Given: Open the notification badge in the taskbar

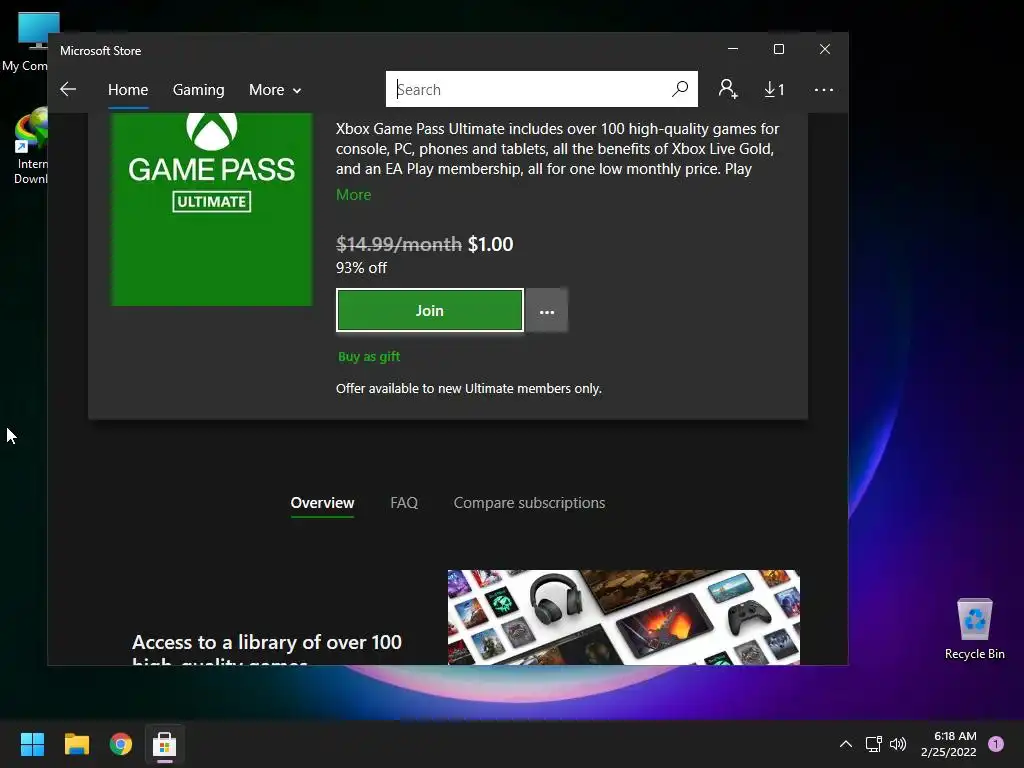Looking at the screenshot, I should click(x=996, y=743).
